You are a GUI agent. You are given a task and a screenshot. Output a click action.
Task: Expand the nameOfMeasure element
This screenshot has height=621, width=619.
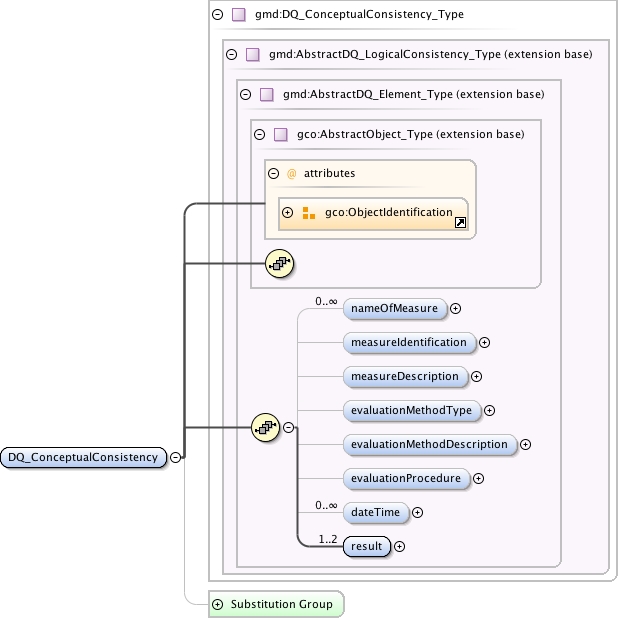tap(455, 309)
